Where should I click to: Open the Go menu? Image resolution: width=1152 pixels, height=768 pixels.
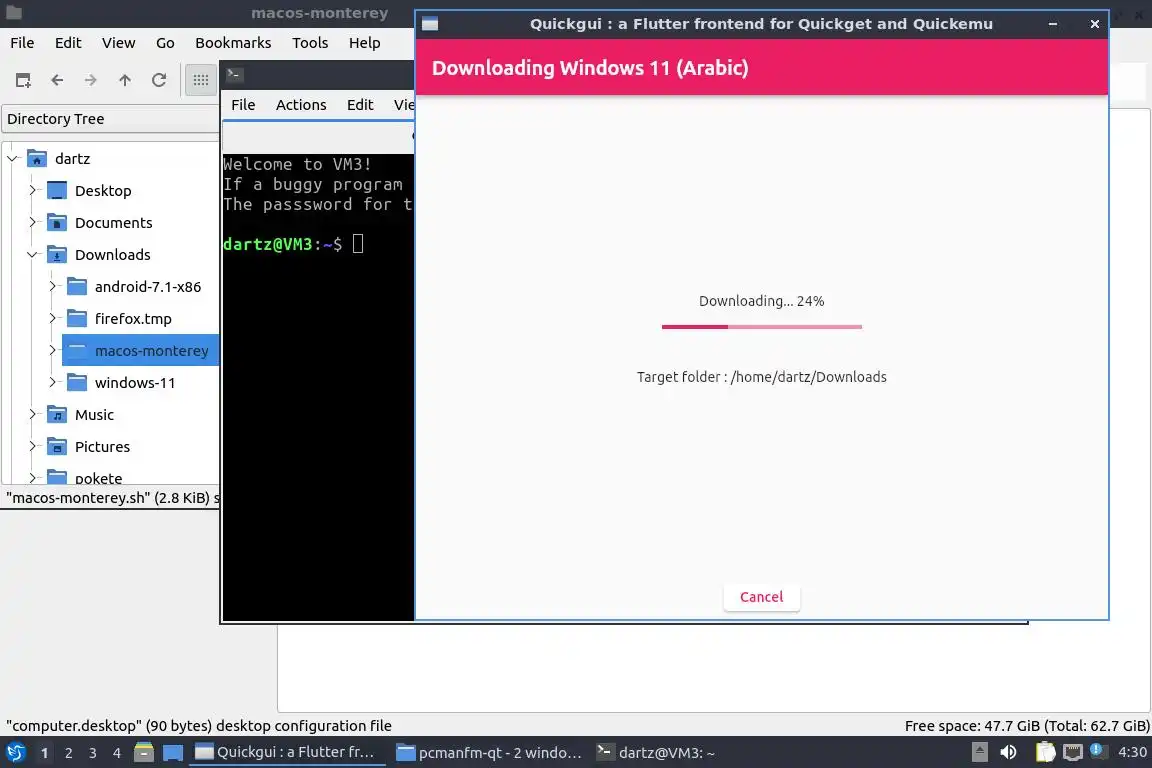[x=165, y=43]
